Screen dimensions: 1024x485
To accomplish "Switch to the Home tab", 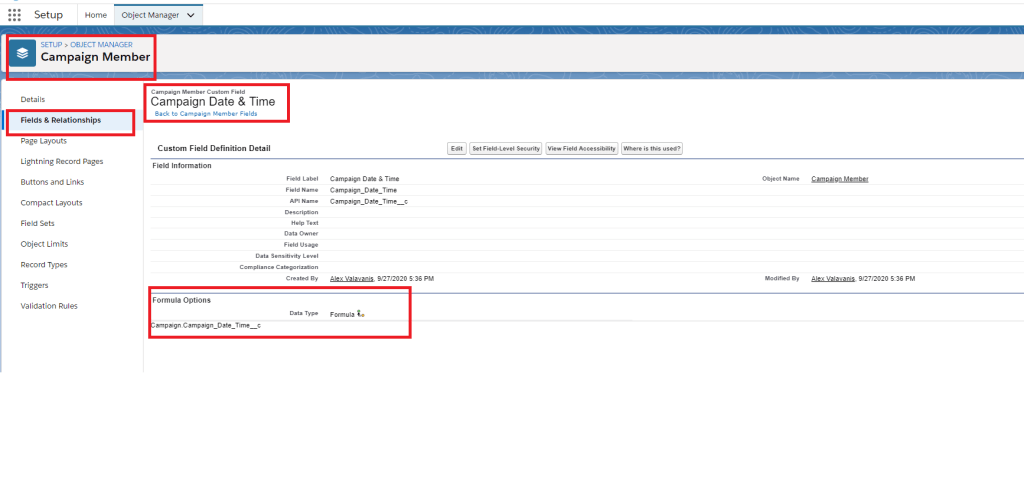I will pyautogui.click(x=96, y=15).
